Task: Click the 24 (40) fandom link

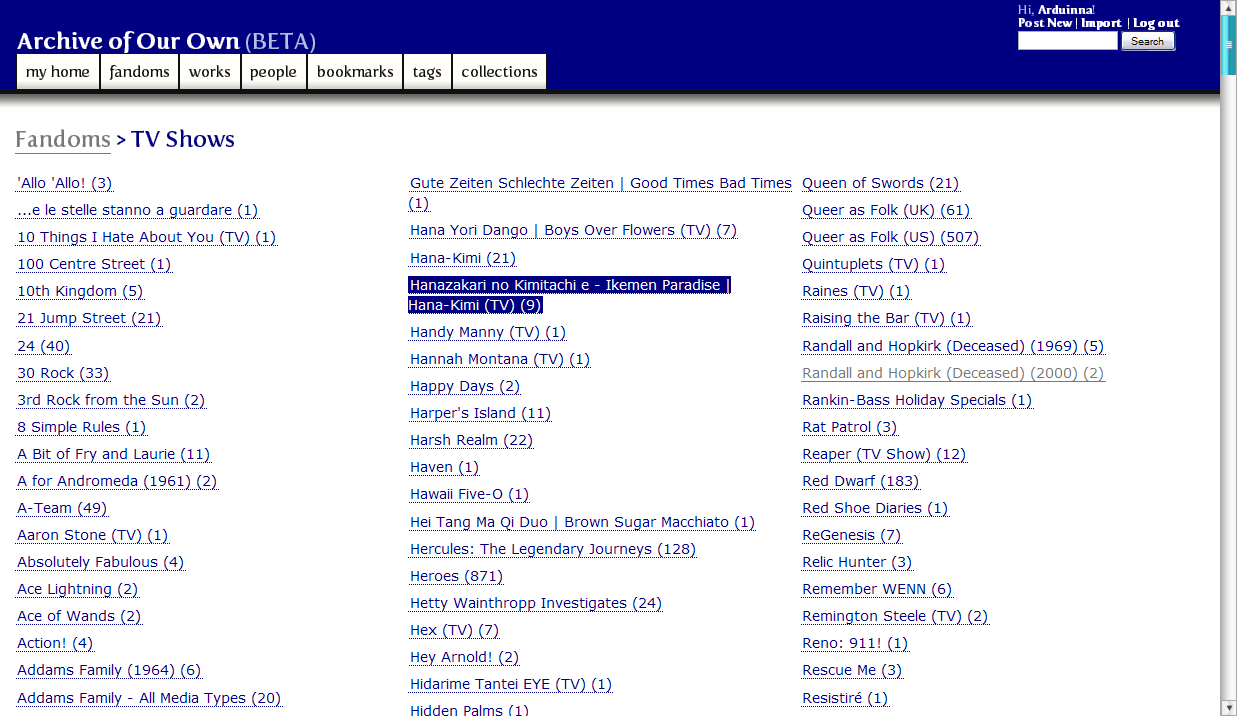Action: (x=44, y=346)
